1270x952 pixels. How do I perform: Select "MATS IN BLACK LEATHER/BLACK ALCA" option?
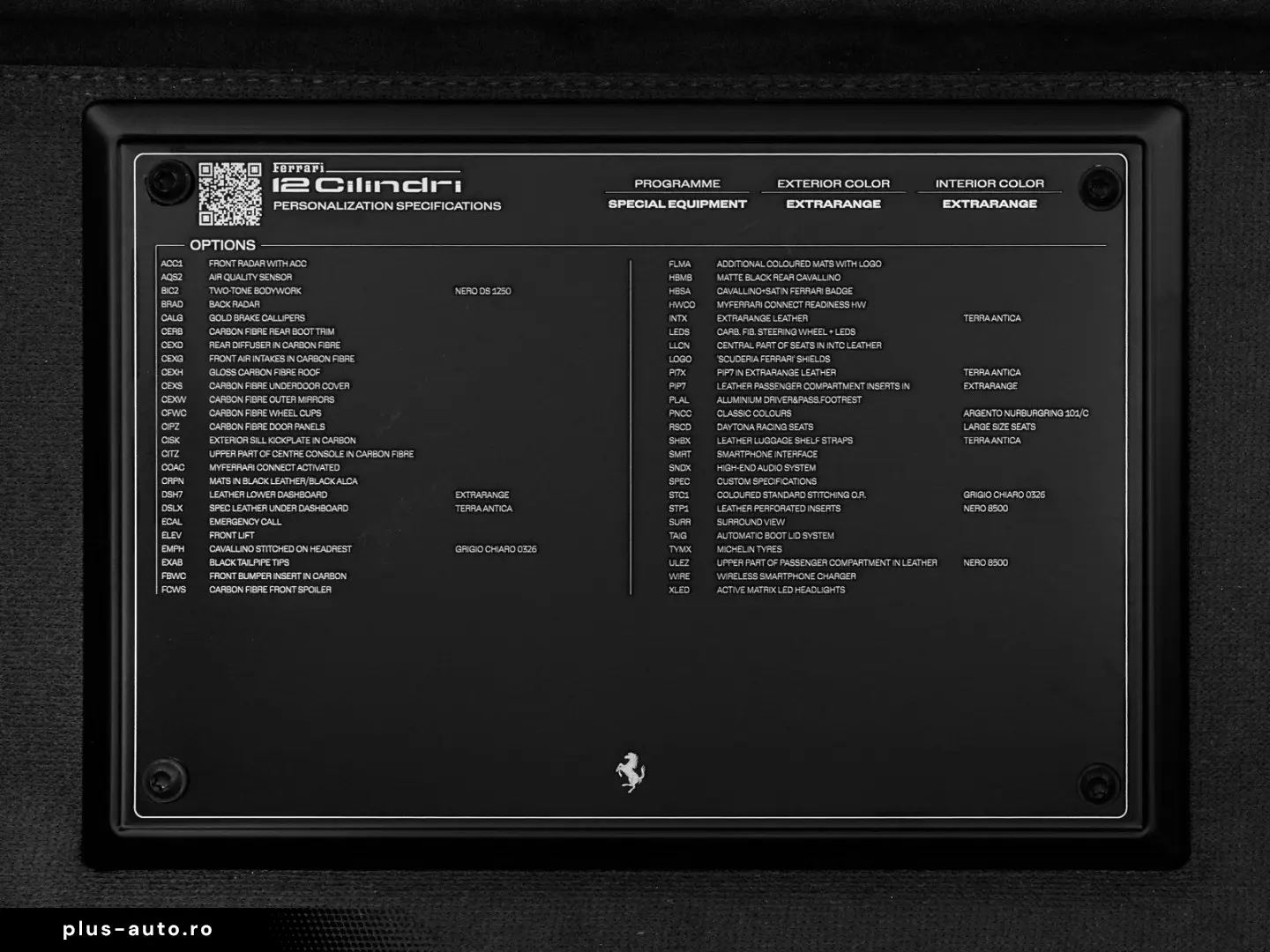click(283, 481)
